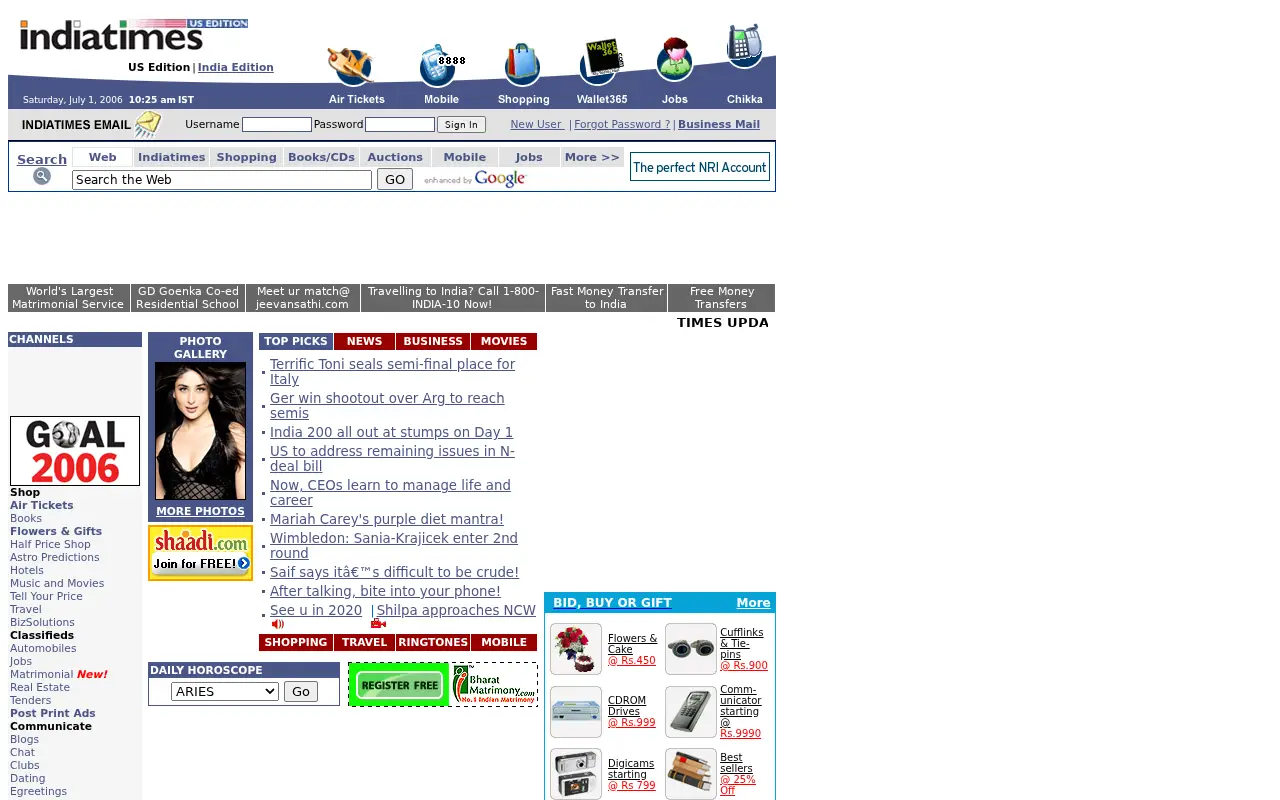Focus the Search the Web text box
This screenshot has width=1280, height=800.
[222, 180]
